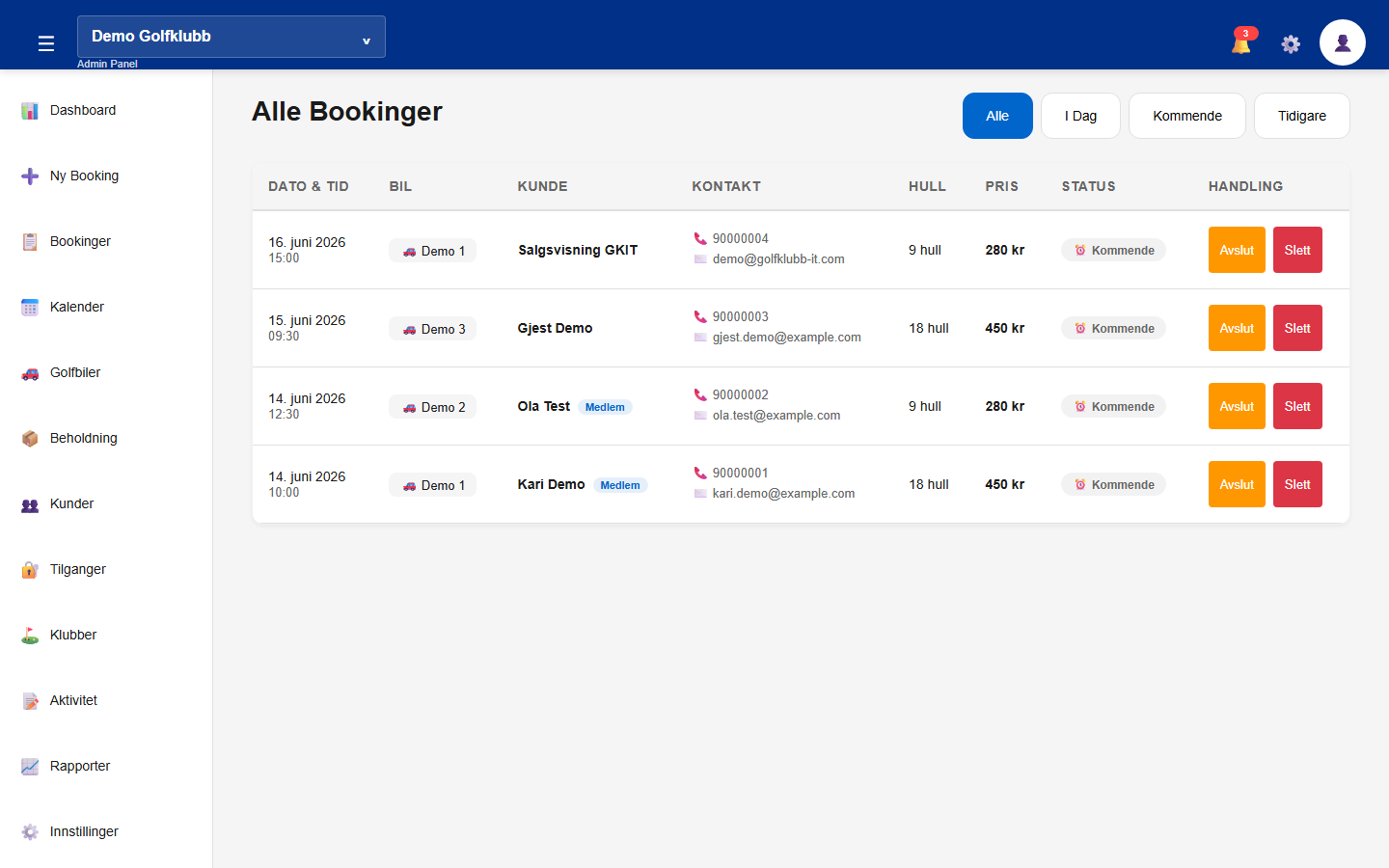Select the I Dag filter tab
Screen dimensions: 1389x868
1080,116
